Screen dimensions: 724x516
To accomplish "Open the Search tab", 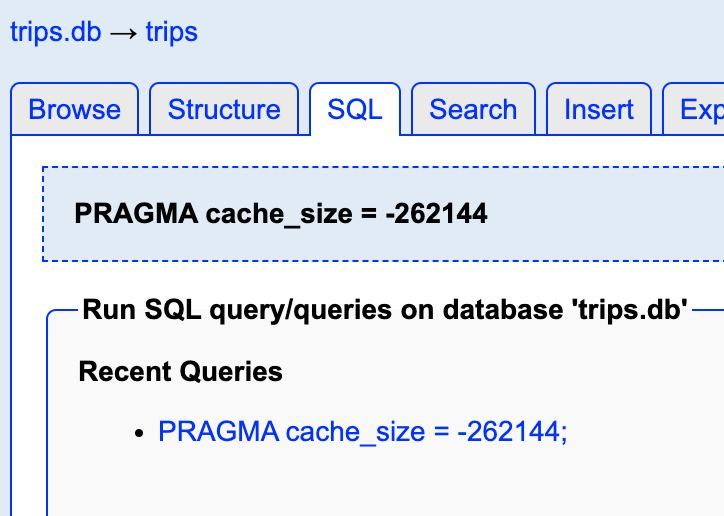I will click(x=473, y=109).
